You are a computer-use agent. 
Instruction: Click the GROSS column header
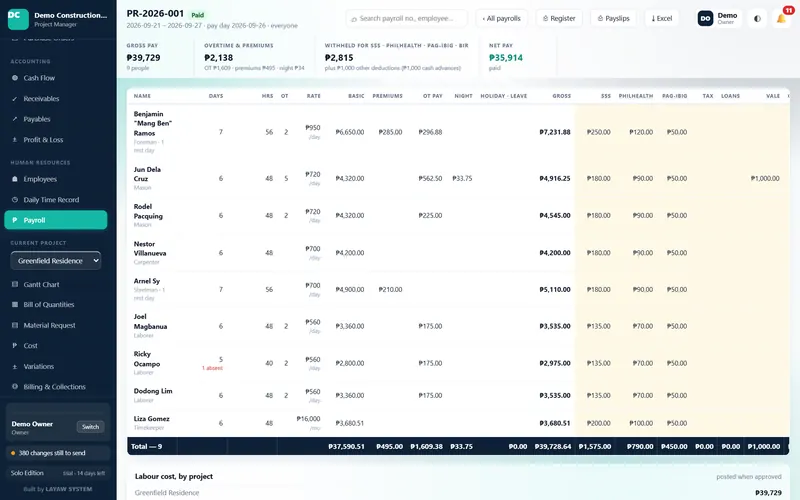point(561,96)
